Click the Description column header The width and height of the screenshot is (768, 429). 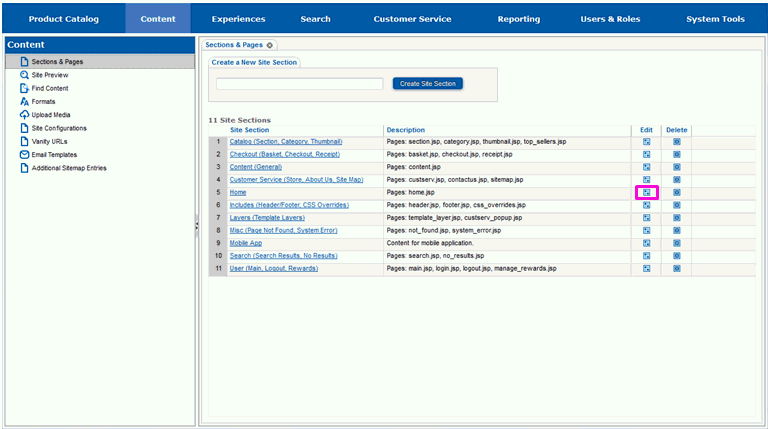pos(406,130)
